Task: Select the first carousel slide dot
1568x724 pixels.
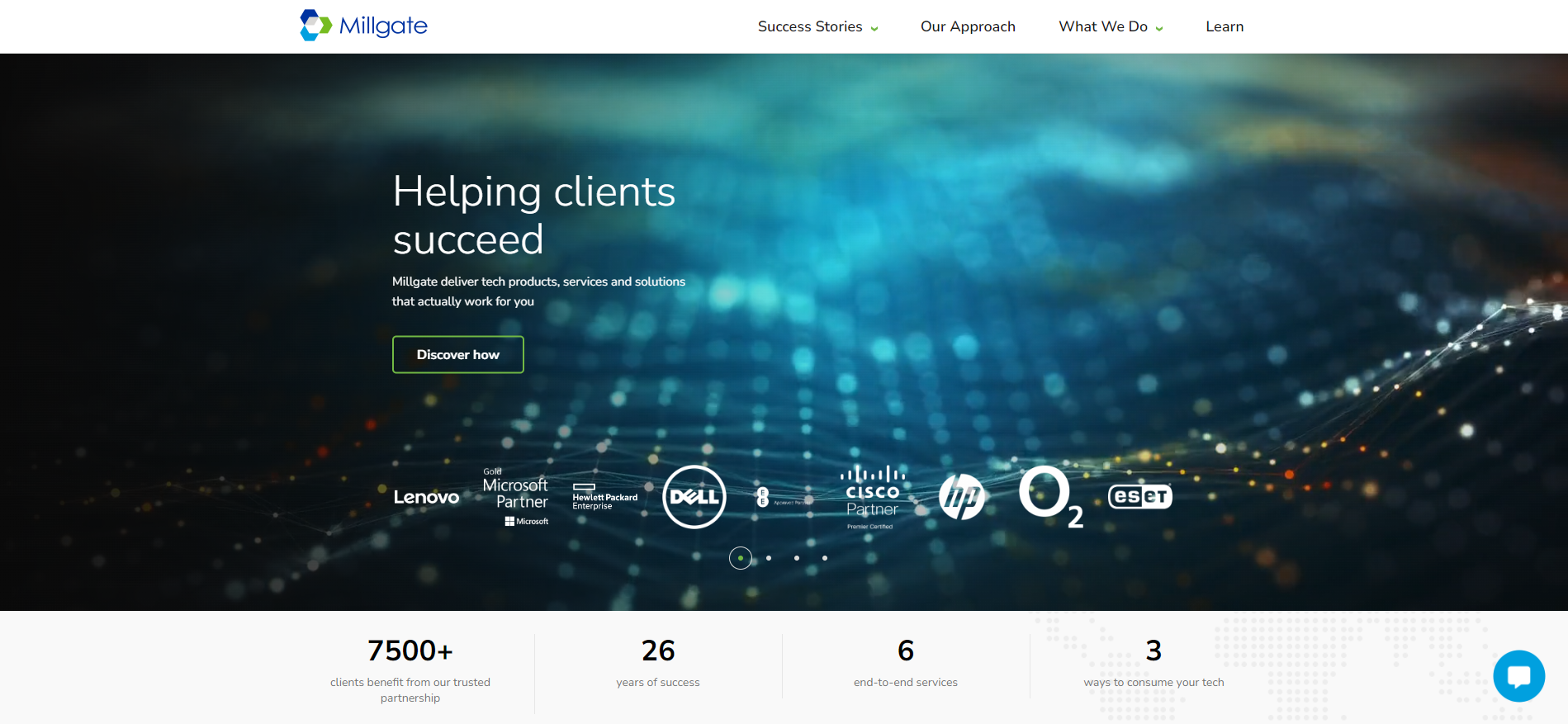Action: tap(741, 558)
